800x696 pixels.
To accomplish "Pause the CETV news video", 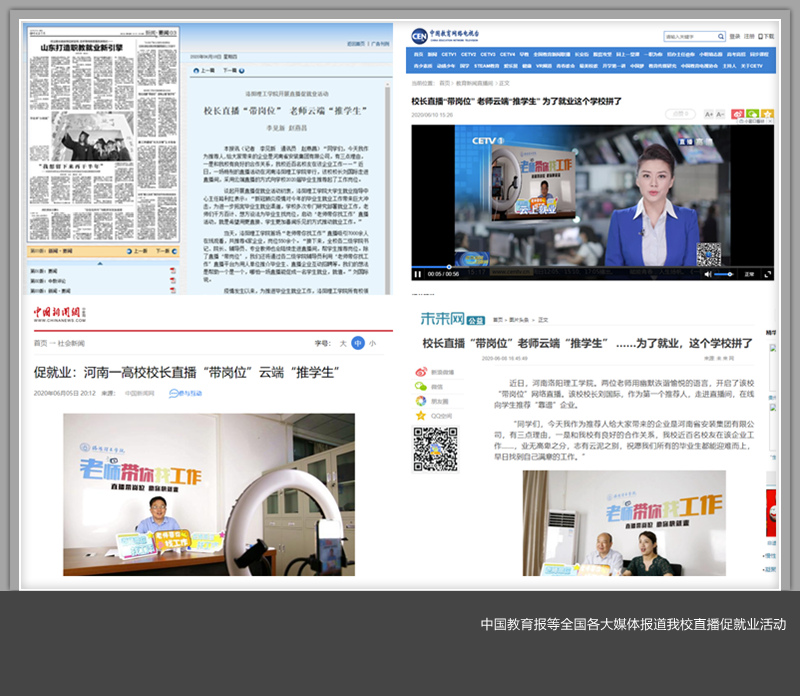I will click(x=417, y=273).
